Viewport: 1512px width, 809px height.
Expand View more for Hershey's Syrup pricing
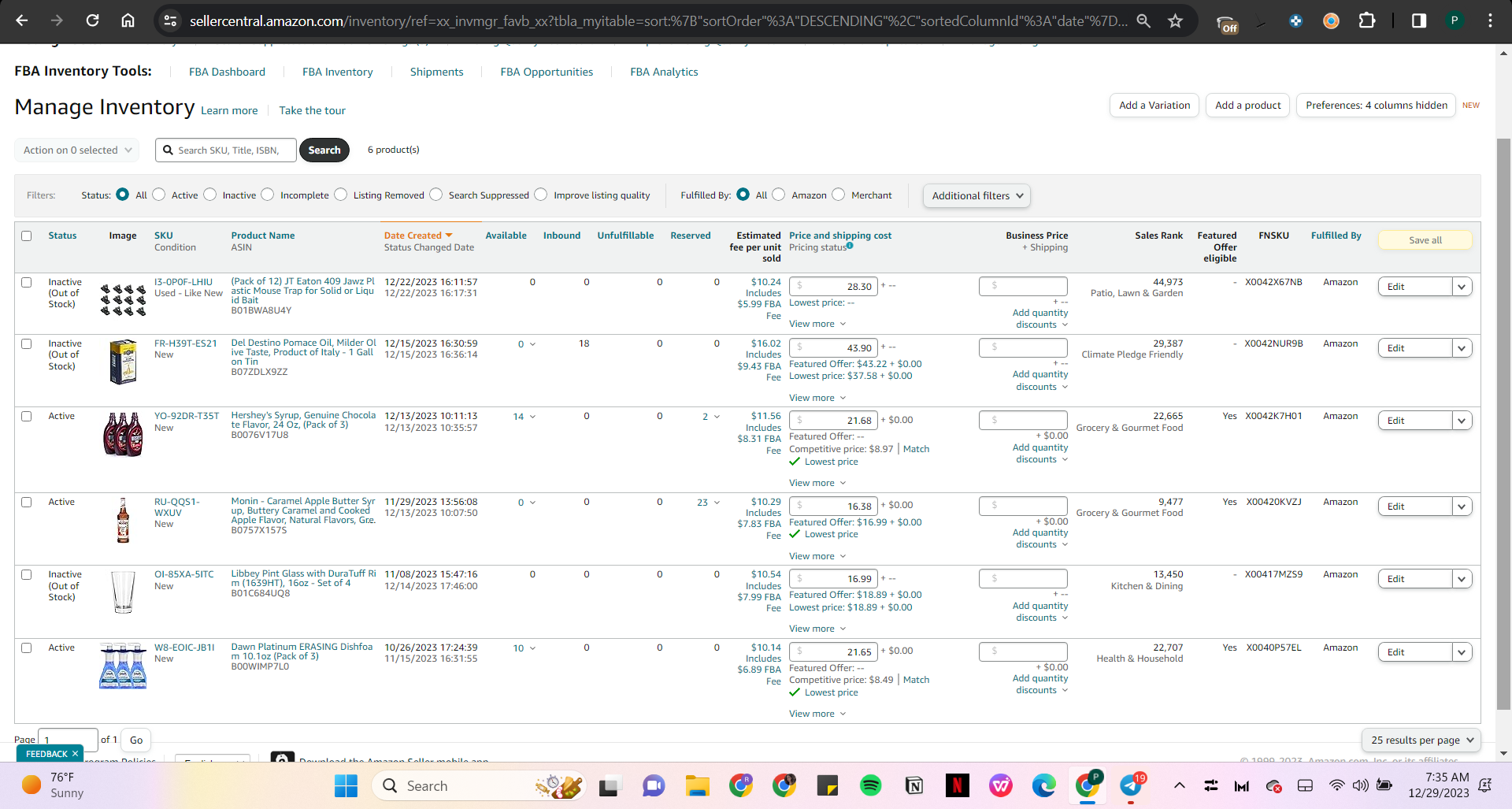pos(817,483)
